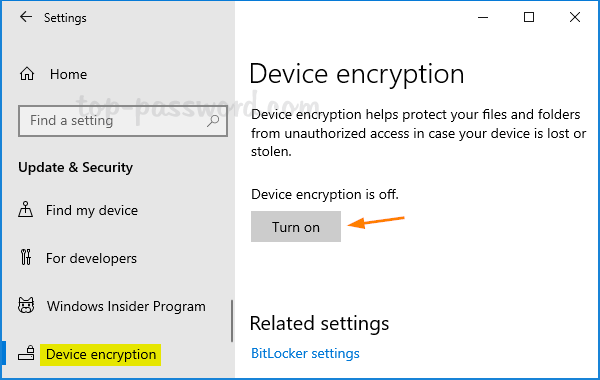This screenshot has width=600, height=380.
Task: Select Find my device label
Action: [92, 210]
